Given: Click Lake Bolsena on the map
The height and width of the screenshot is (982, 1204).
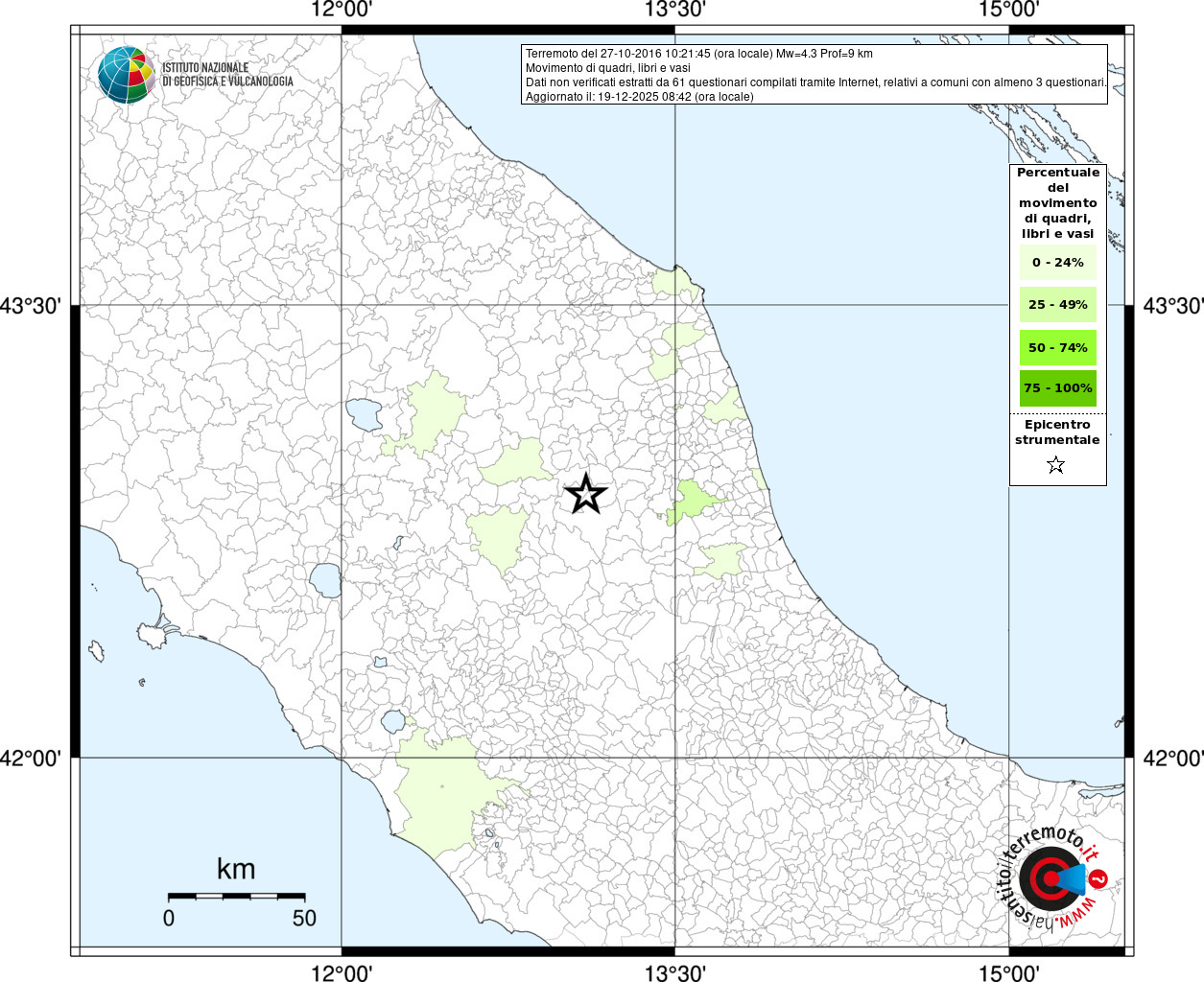Looking at the screenshot, I should click(x=325, y=580).
